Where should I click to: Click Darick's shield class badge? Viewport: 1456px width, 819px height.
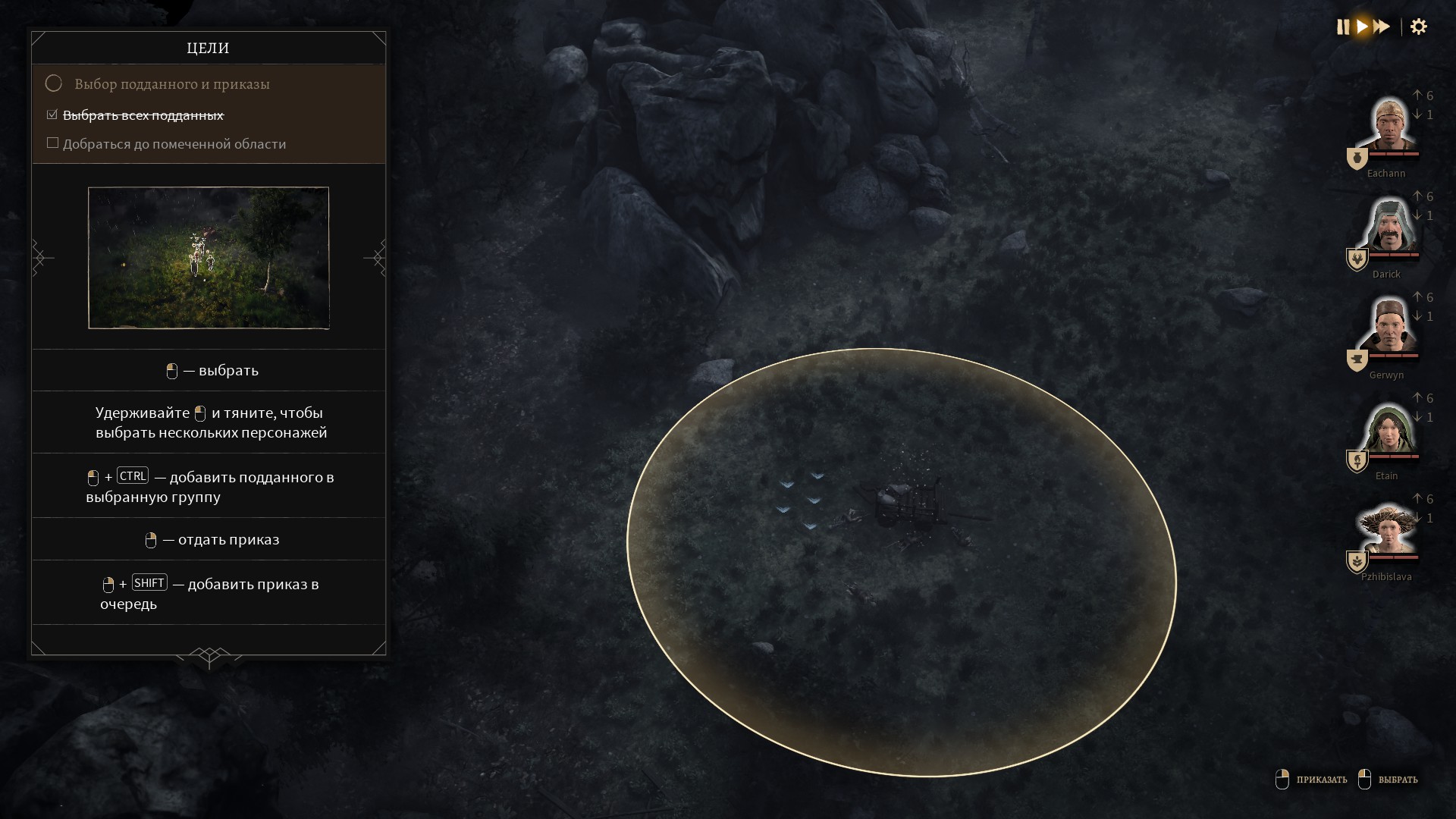[x=1357, y=259]
